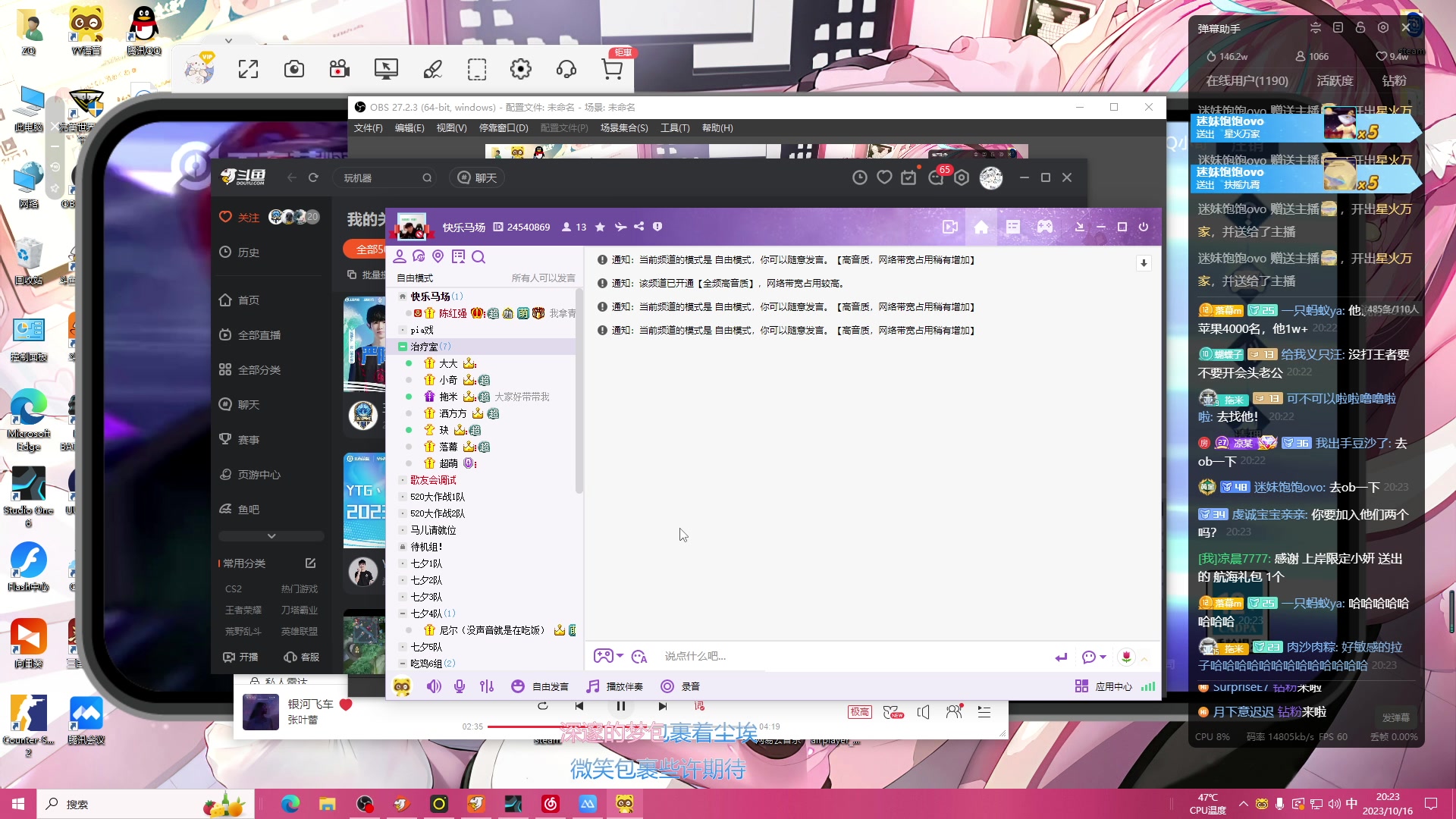Click the tulip flower gift icon

(1126, 657)
